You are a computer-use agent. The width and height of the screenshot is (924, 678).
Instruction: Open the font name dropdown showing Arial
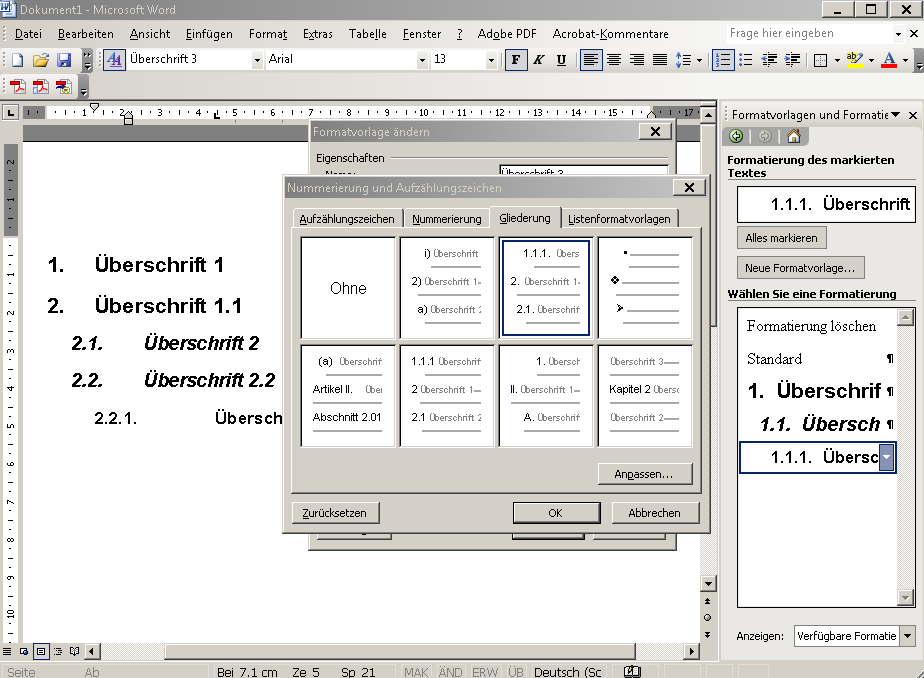[421, 60]
